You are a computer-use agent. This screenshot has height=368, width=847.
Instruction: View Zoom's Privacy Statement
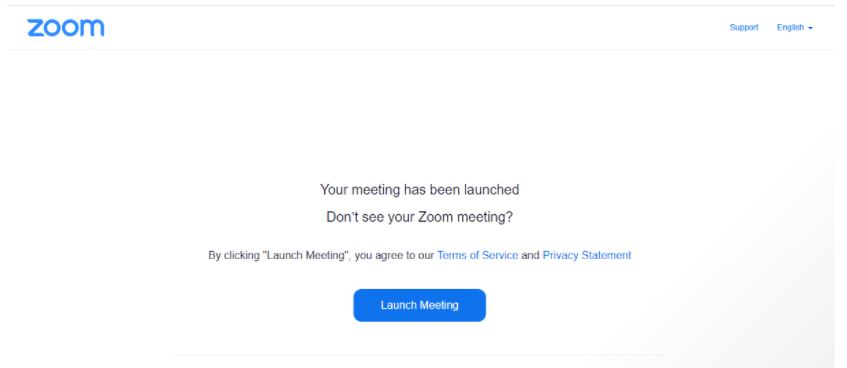click(x=587, y=255)
